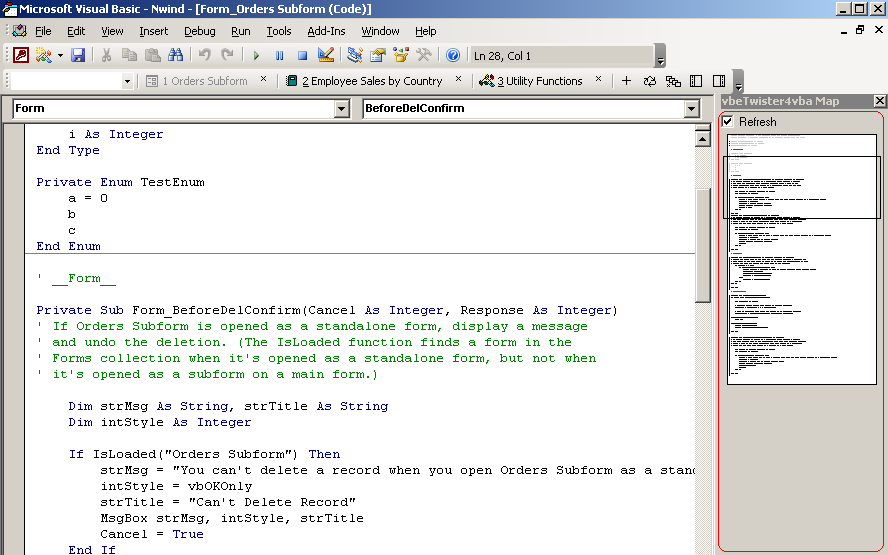
Task: Toggle the right panel layout icon
Action: coord(719,81)
